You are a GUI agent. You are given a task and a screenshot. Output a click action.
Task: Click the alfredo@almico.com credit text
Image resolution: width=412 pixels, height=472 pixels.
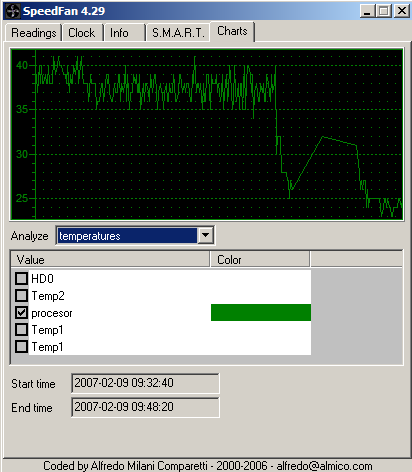pyautogui.click(x=324, y=466)
